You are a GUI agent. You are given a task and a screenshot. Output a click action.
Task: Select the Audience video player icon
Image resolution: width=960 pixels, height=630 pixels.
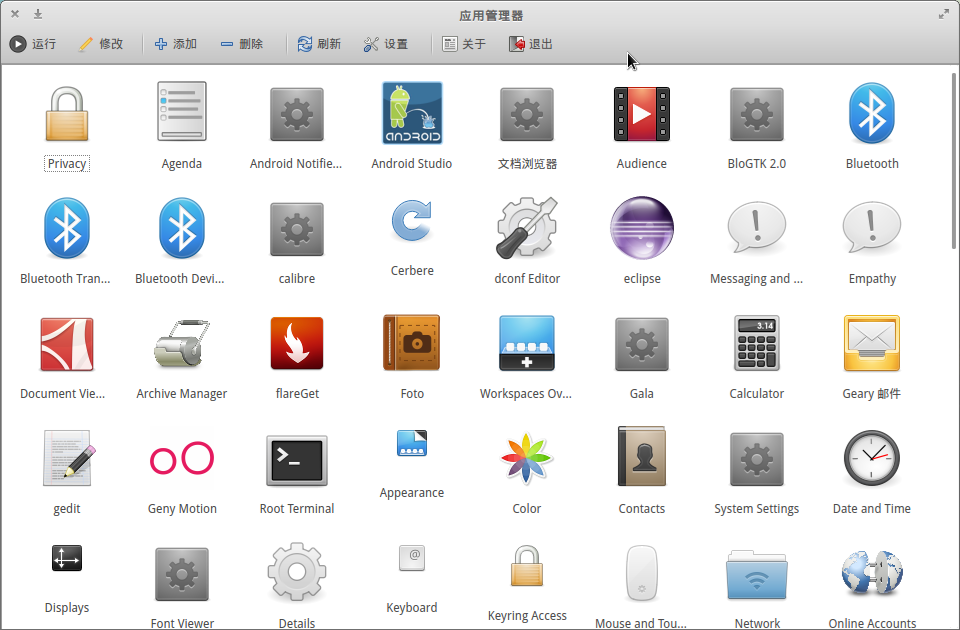(x=642, y=114)
